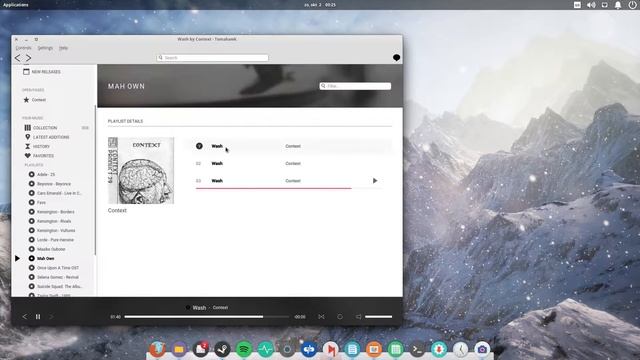Click the Context label under the album cover
Screen dimensions: 640x360
pos(117,211)
